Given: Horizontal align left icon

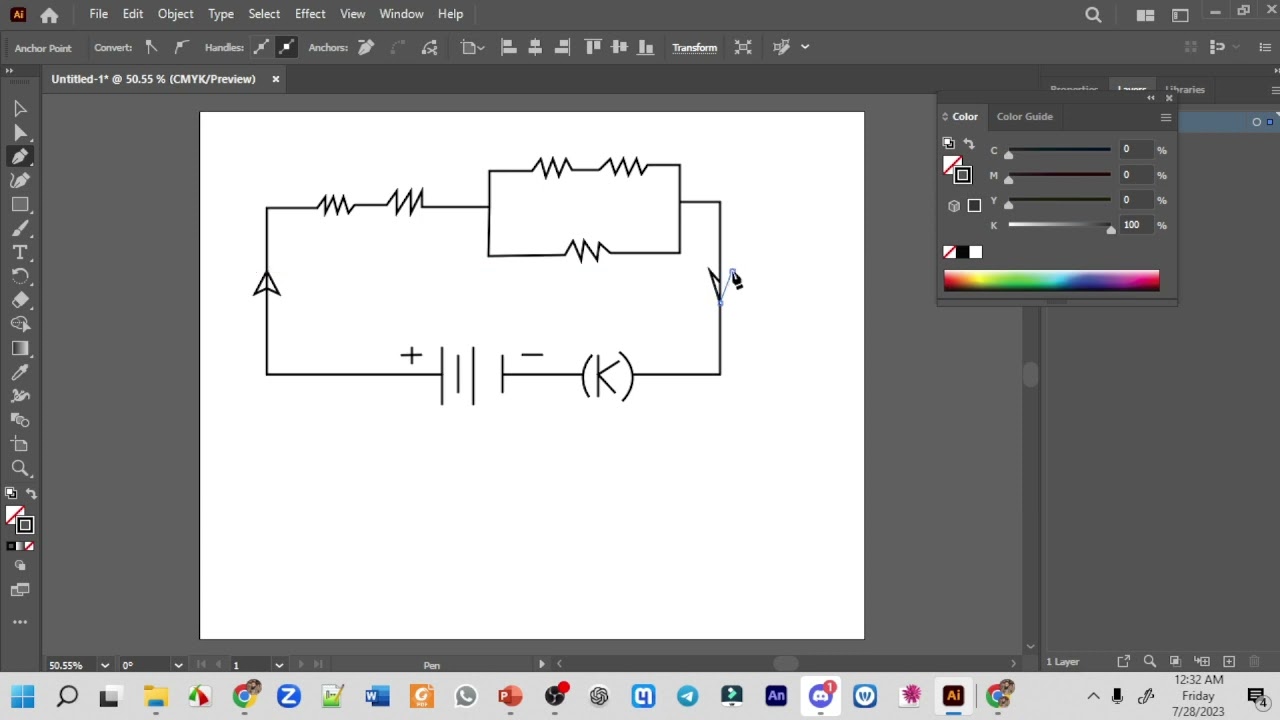Looking at the screenshot, I should [508, 47].
